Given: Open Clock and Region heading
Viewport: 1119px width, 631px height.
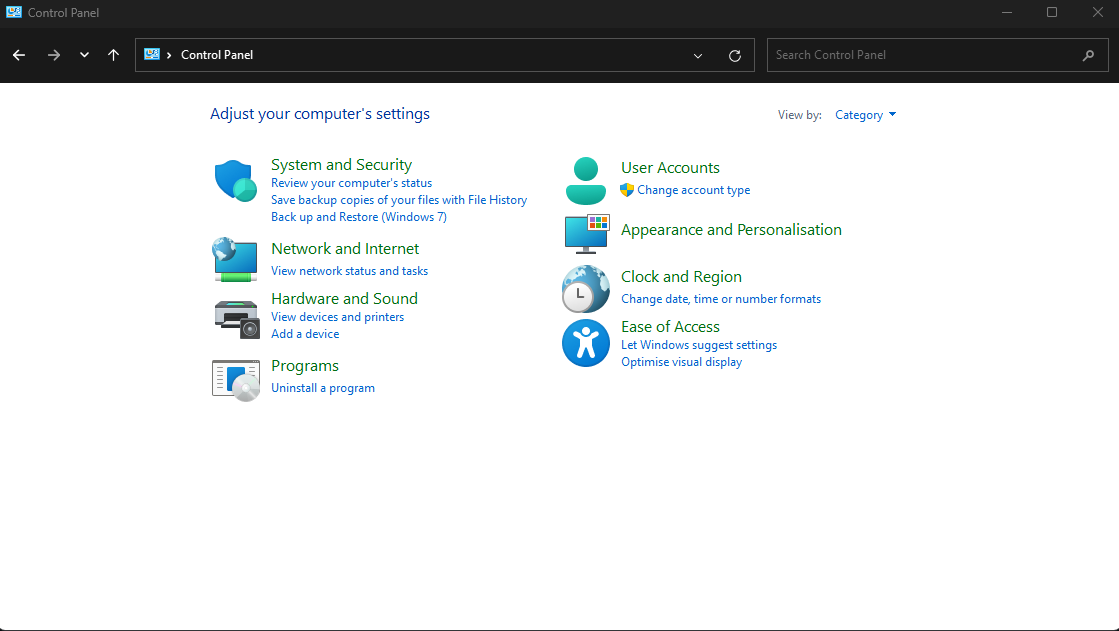Looking at the screenshot, I should tap(682, 277).
